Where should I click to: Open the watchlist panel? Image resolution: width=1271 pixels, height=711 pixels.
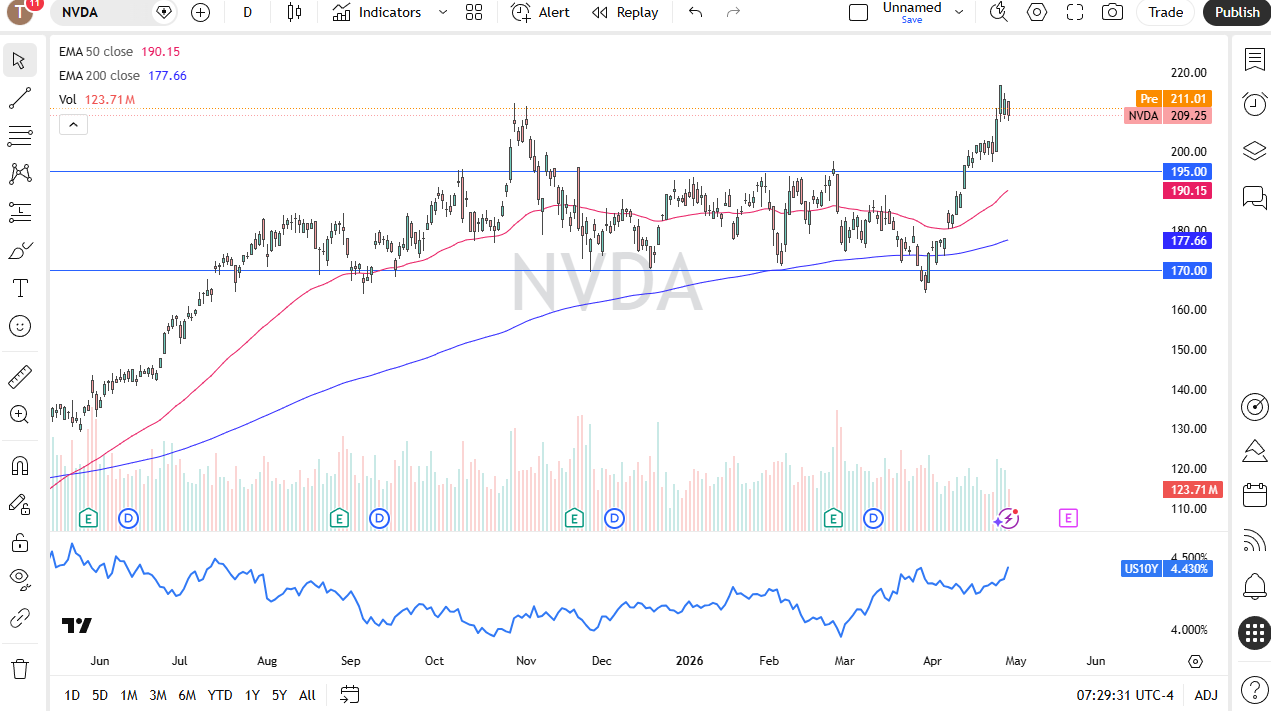pyautogui.click(x=1254, y=59)
